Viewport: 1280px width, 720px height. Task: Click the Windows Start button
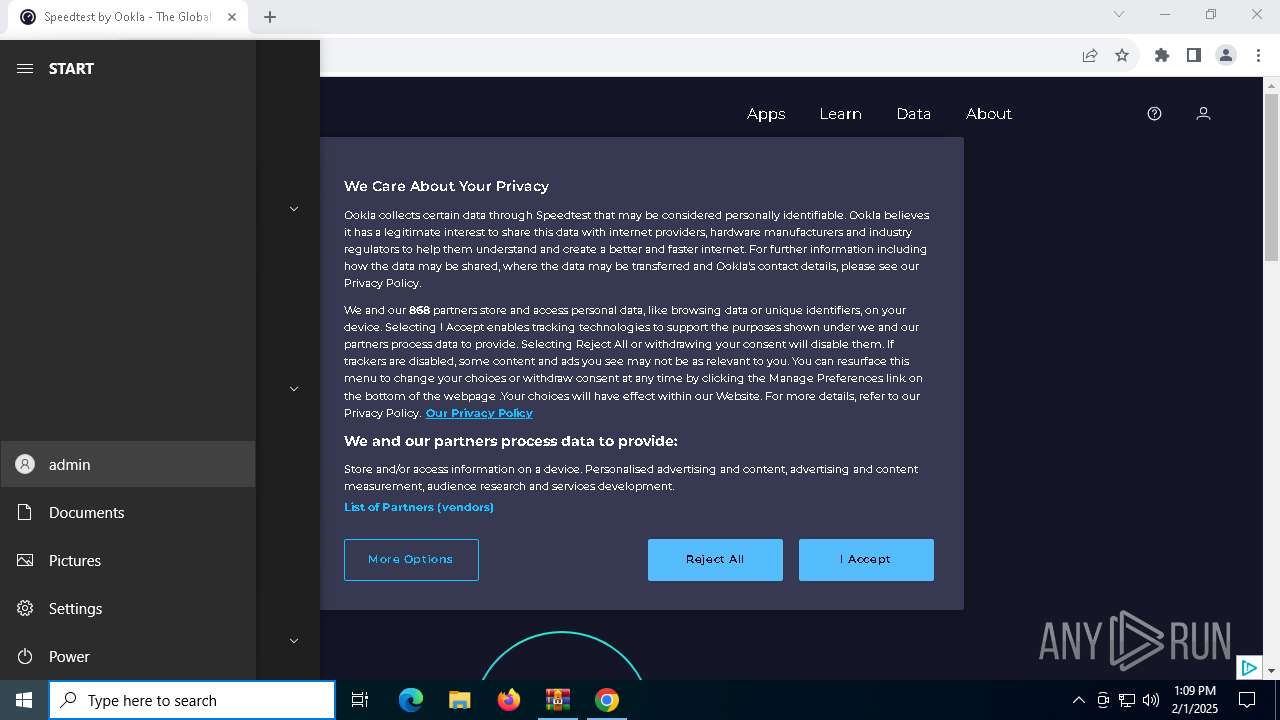[24, 700]
